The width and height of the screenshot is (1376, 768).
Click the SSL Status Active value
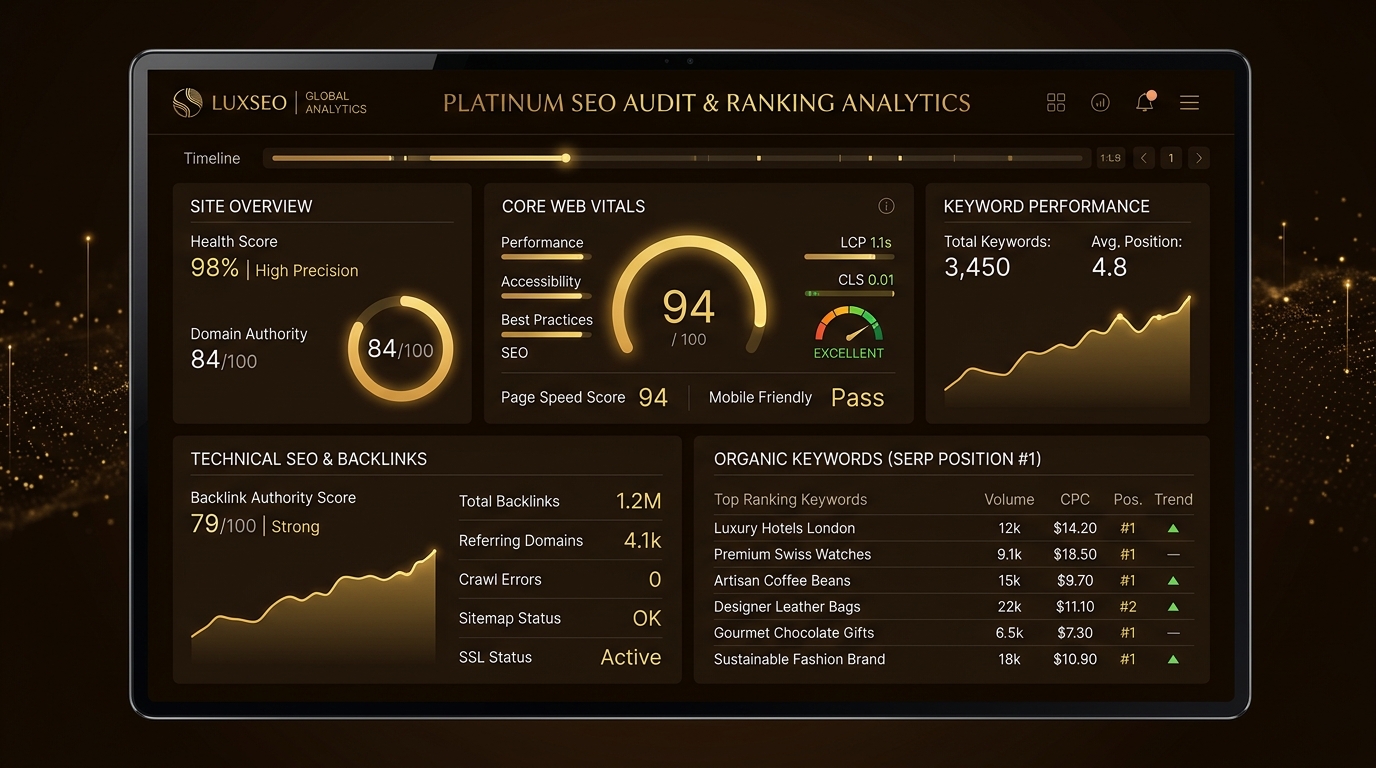tap(631, 657)
